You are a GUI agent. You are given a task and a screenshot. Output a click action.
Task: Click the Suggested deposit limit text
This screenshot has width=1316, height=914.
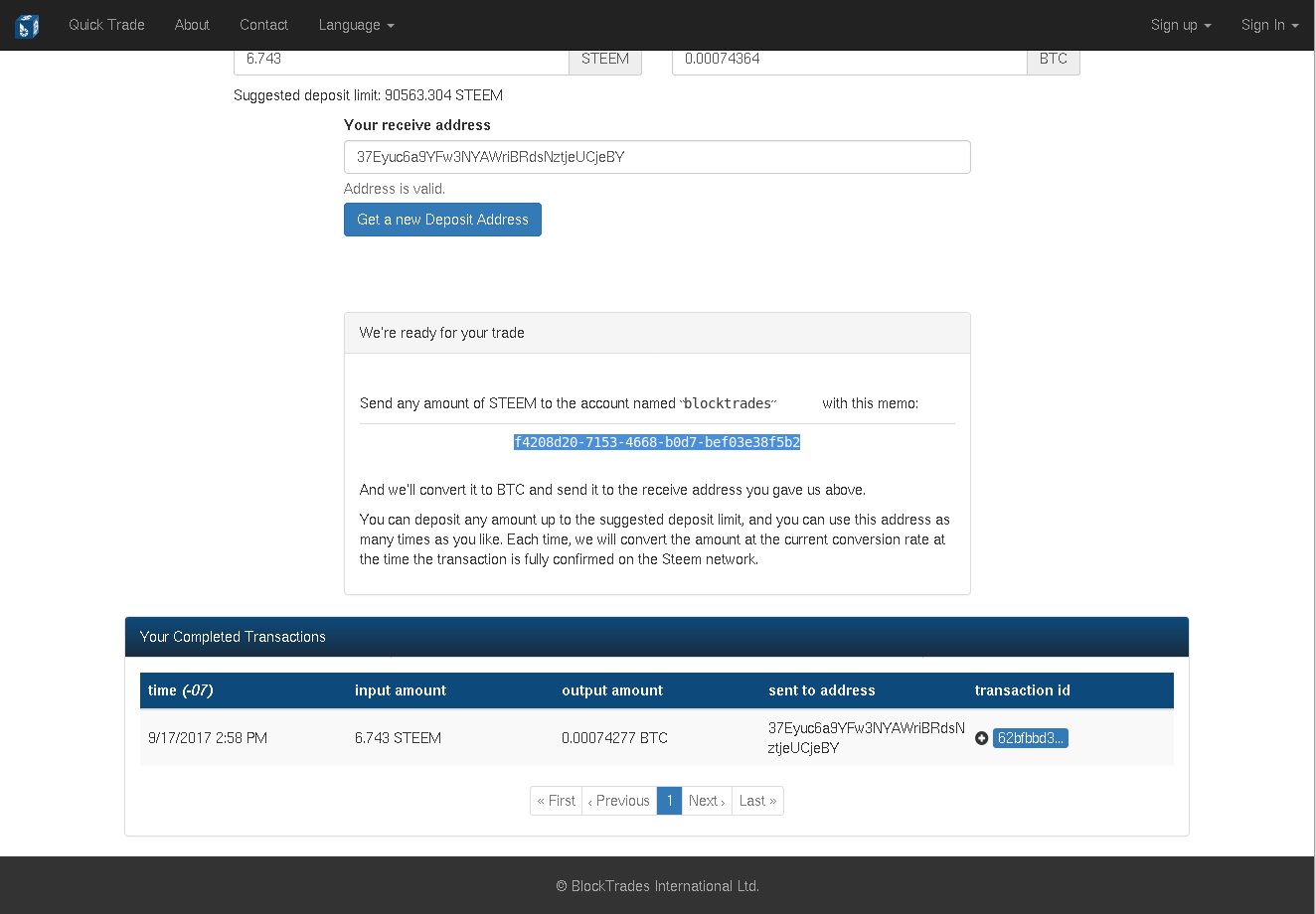(368, 95)
